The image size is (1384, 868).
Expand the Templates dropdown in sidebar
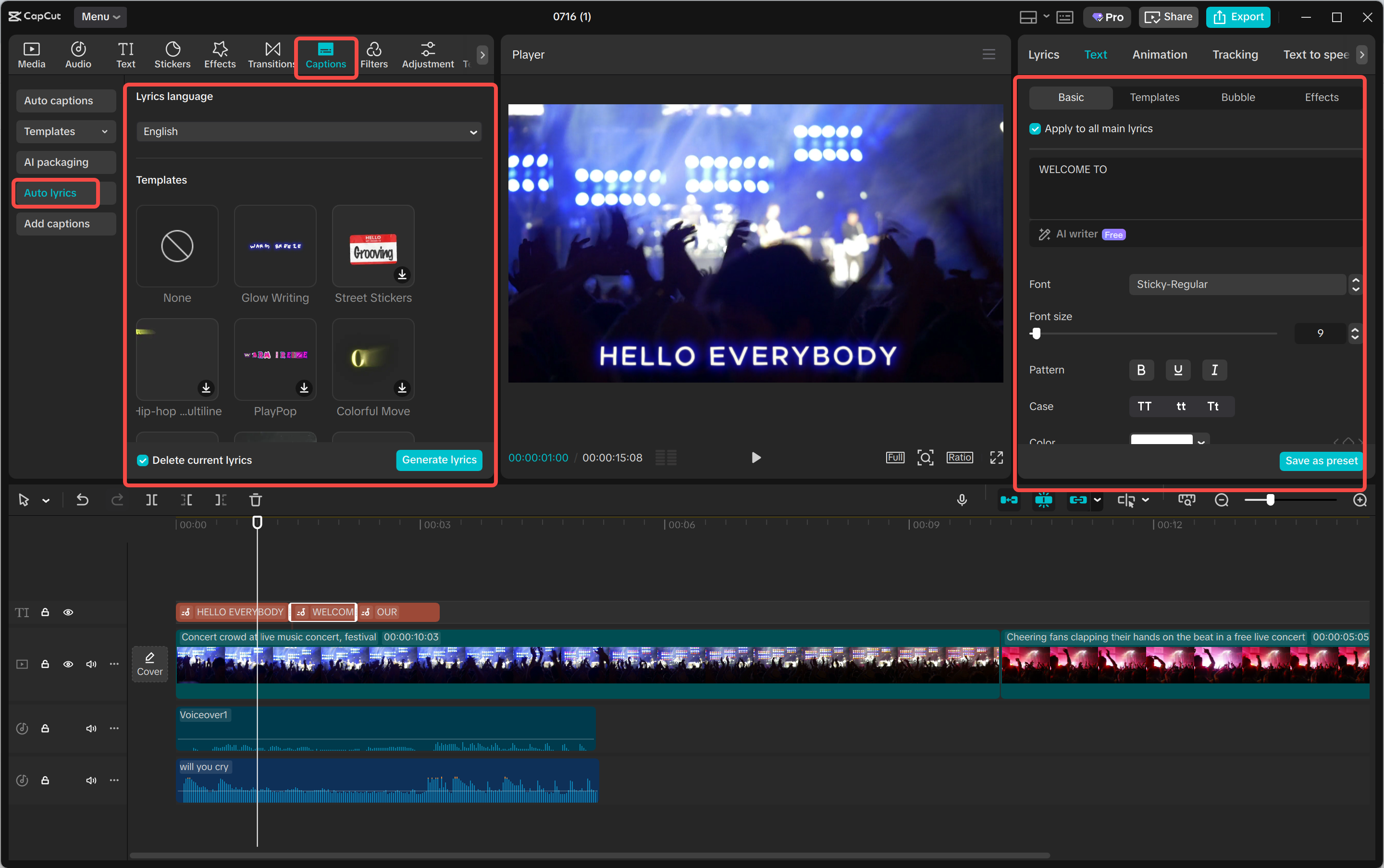(65, 132)
